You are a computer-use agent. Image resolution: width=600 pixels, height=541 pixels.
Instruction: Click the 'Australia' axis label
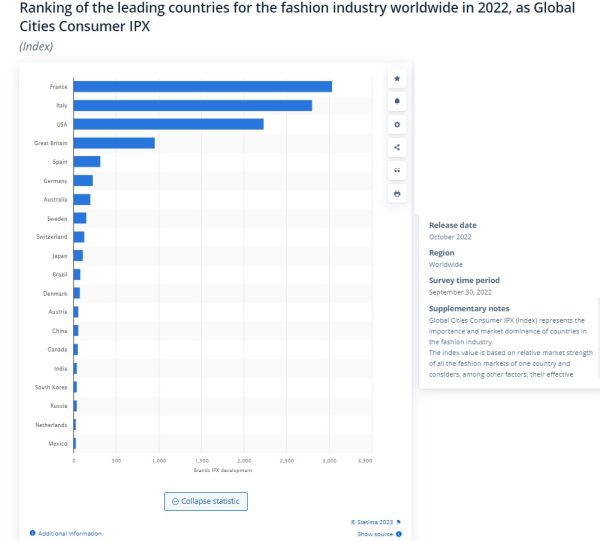click(x=55, y=199)
